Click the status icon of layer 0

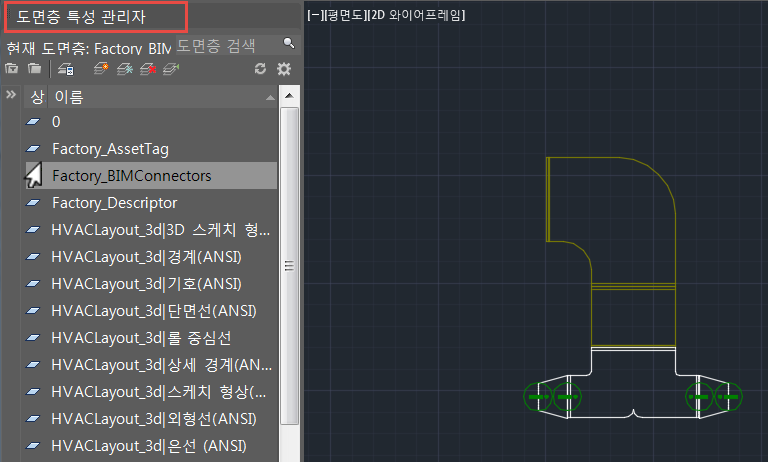point(33,122)
